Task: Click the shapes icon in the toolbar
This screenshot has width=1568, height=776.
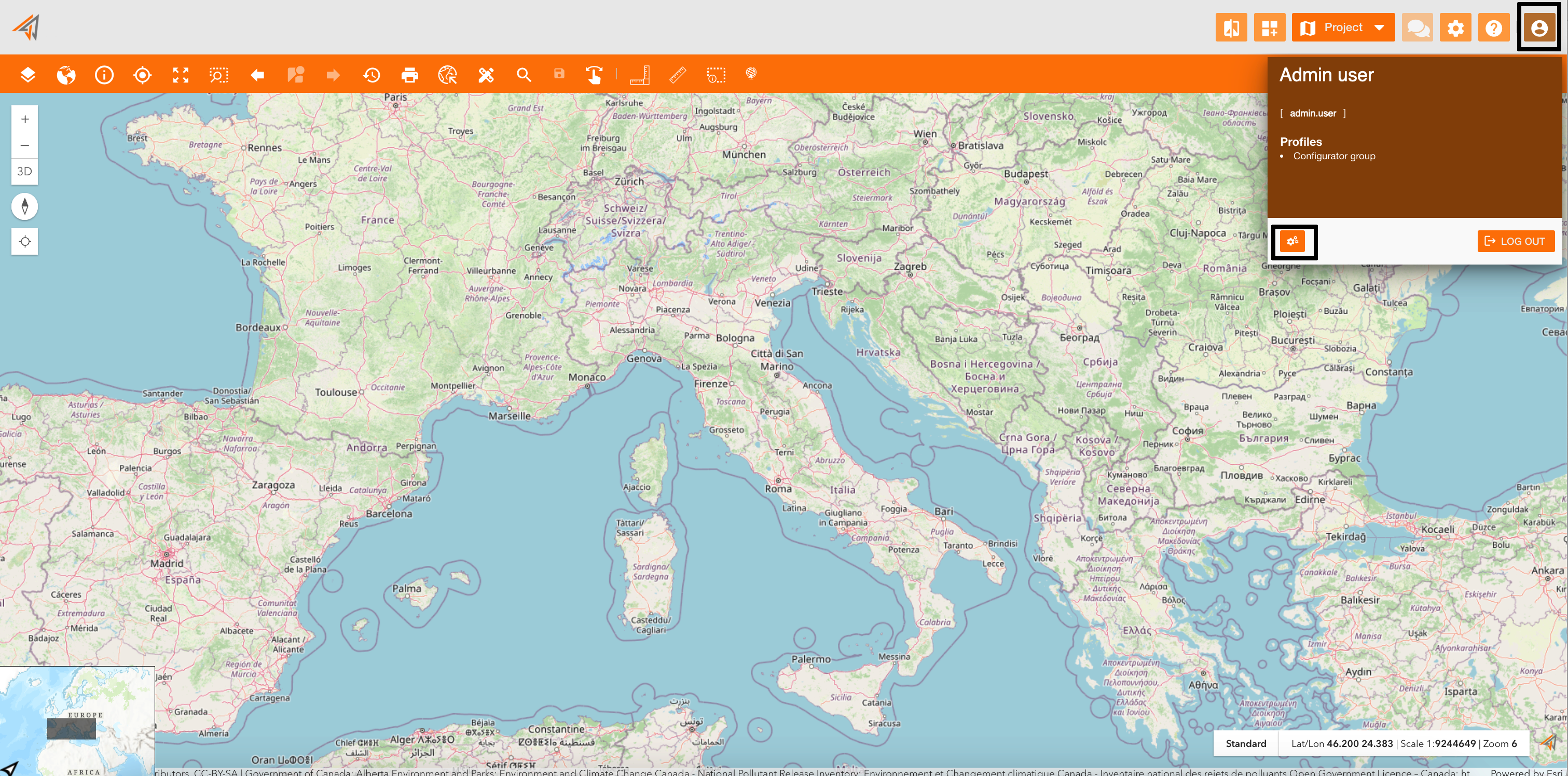Action: pyautogui.click(x=296, y=75)
